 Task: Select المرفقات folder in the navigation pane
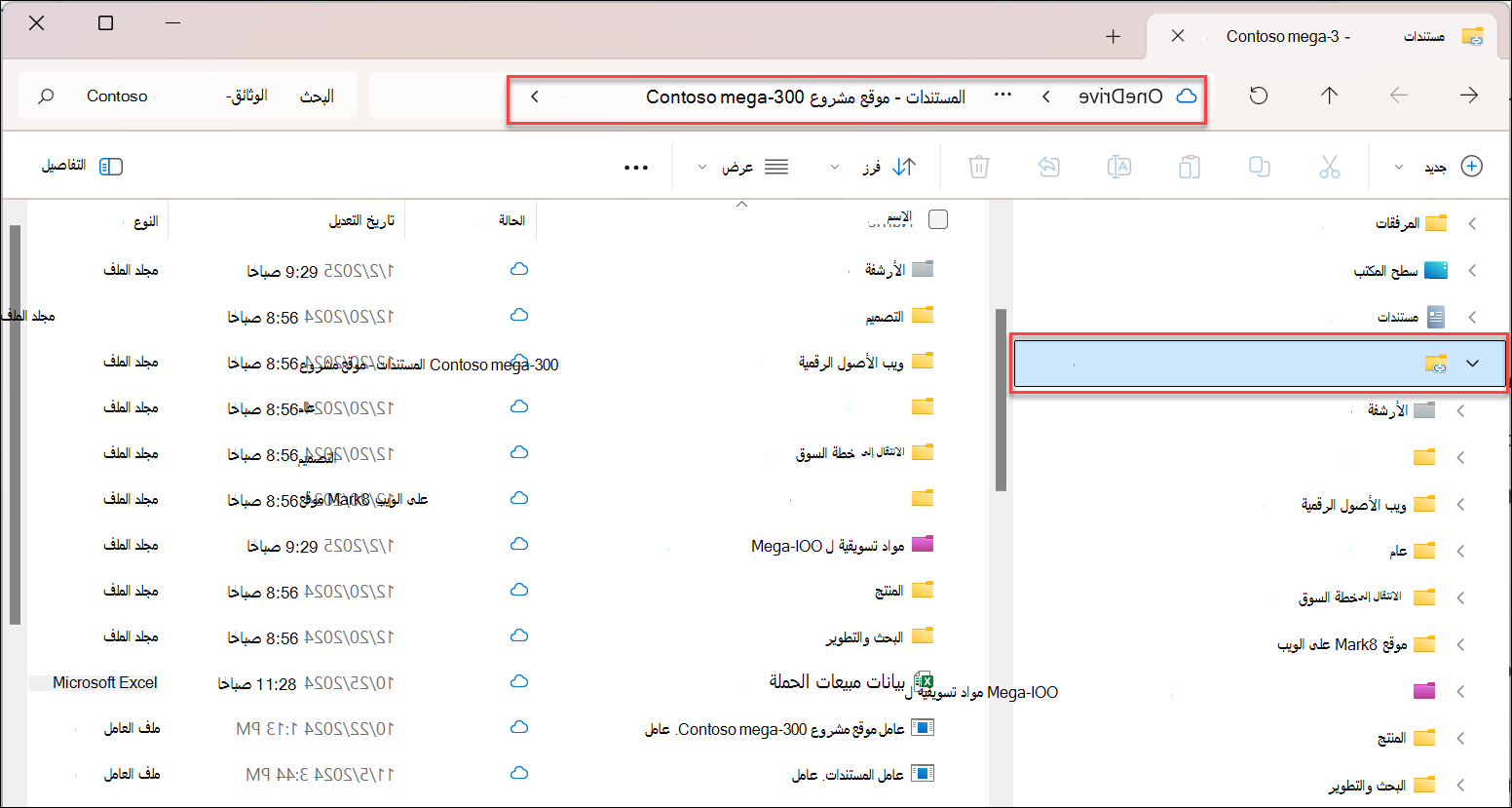click(1411, 223)
